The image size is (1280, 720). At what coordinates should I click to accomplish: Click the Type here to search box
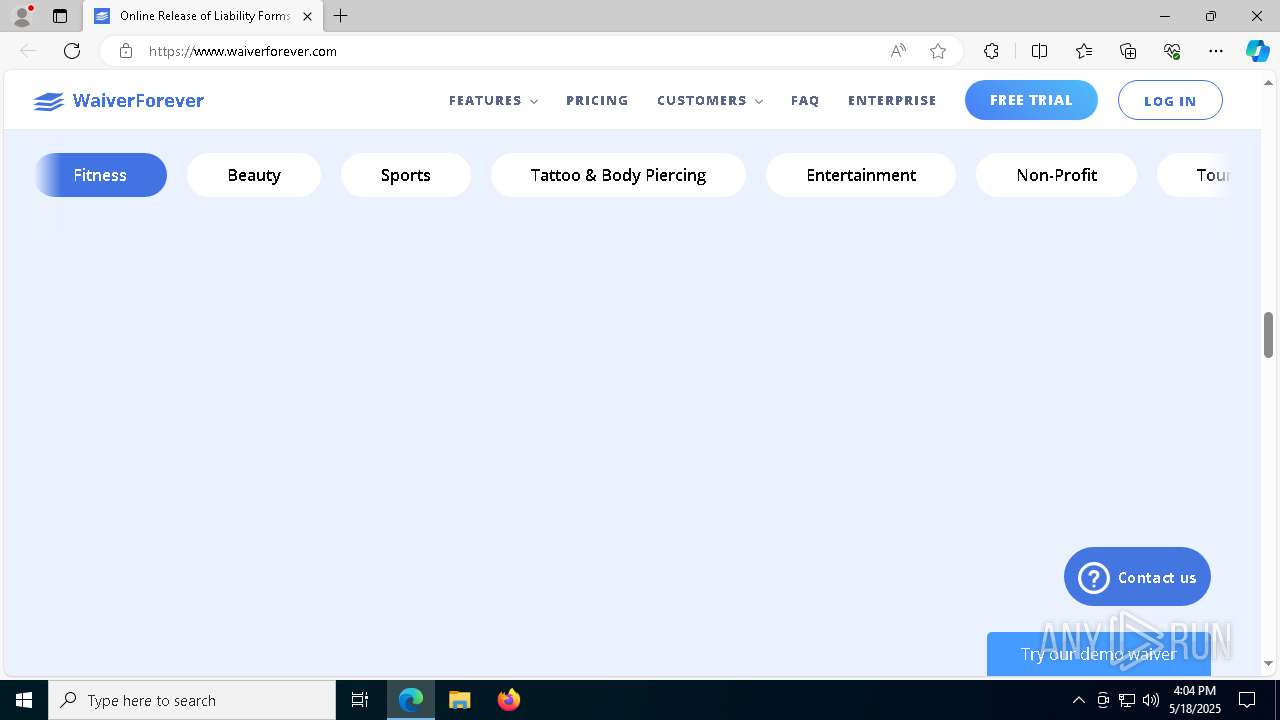[192, 700]
